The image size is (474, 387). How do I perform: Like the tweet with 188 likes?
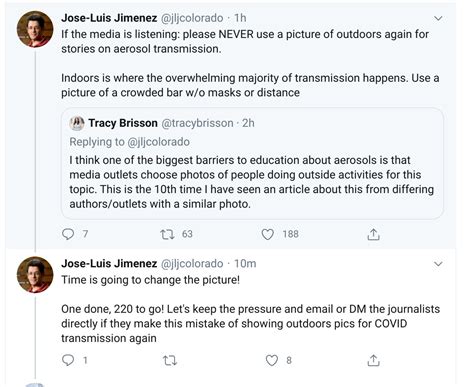(x=267, y=234)
